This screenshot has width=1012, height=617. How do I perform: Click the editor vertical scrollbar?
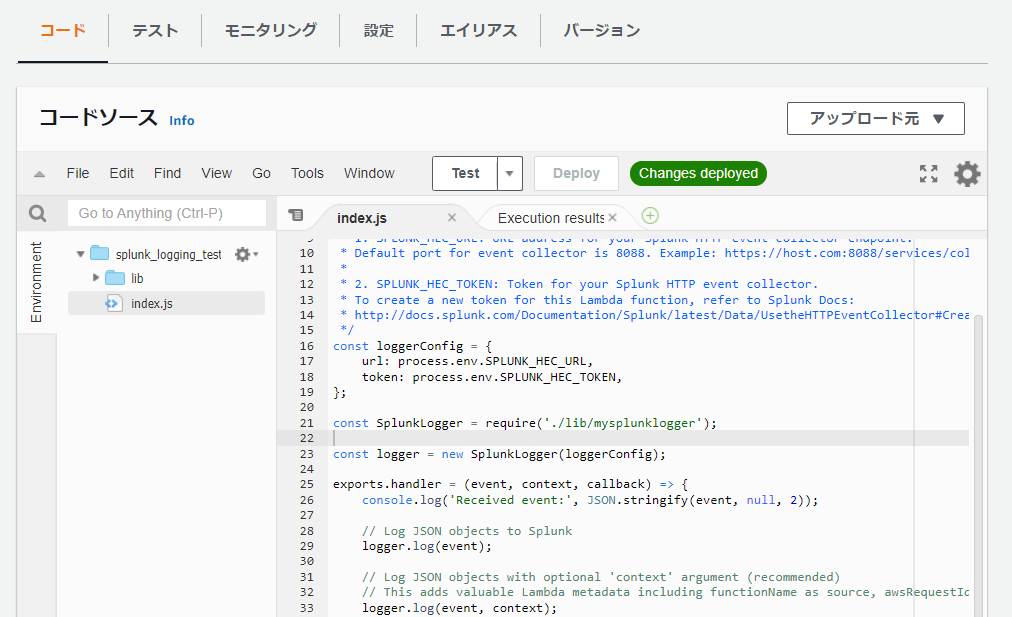coord(978,465)
